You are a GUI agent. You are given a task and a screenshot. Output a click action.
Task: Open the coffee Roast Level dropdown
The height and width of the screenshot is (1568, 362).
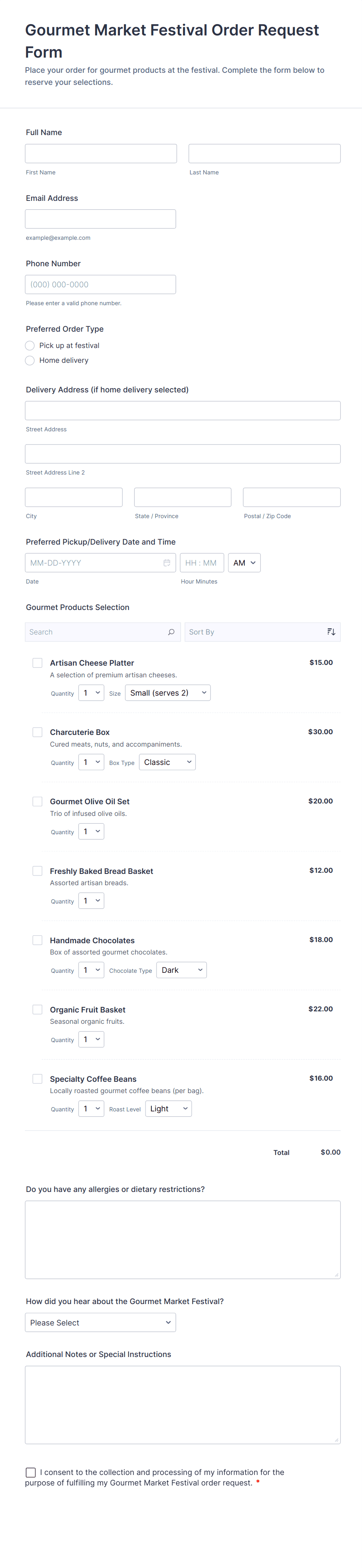(x=168, y=1109)
